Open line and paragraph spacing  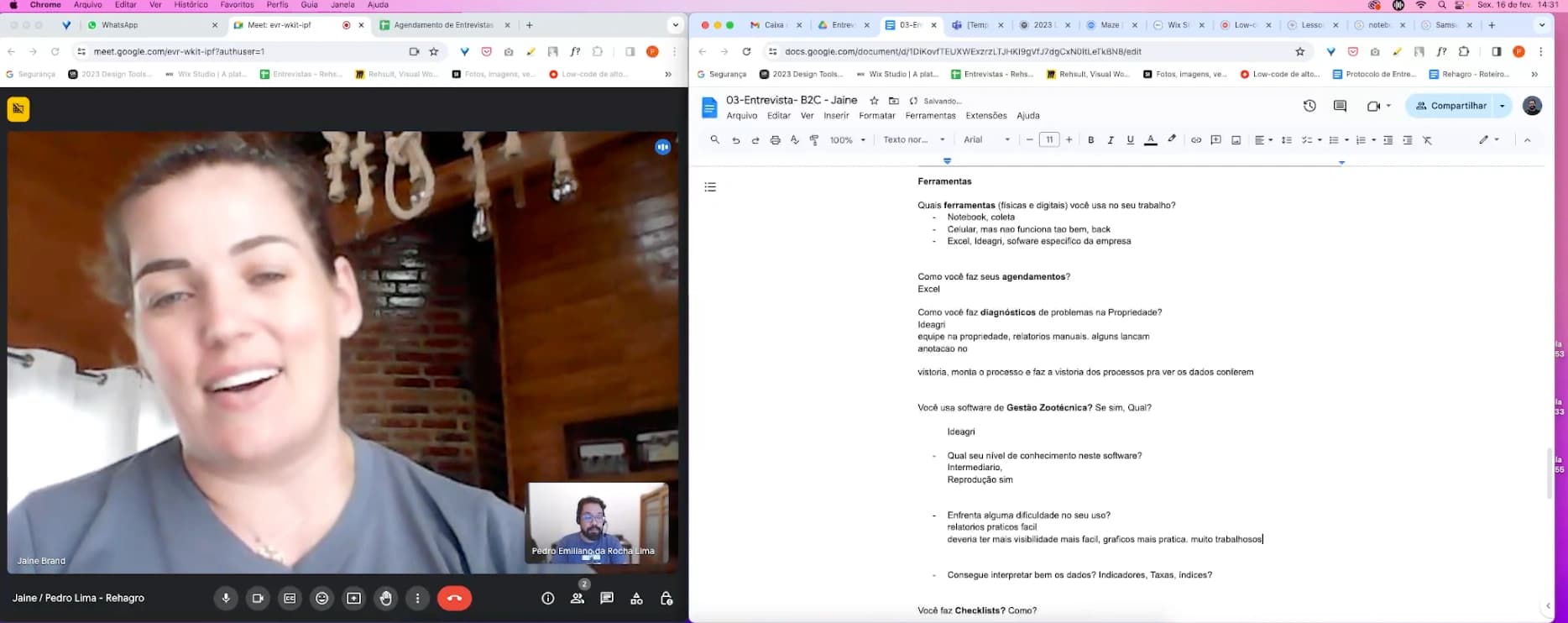click(1286, 140)
